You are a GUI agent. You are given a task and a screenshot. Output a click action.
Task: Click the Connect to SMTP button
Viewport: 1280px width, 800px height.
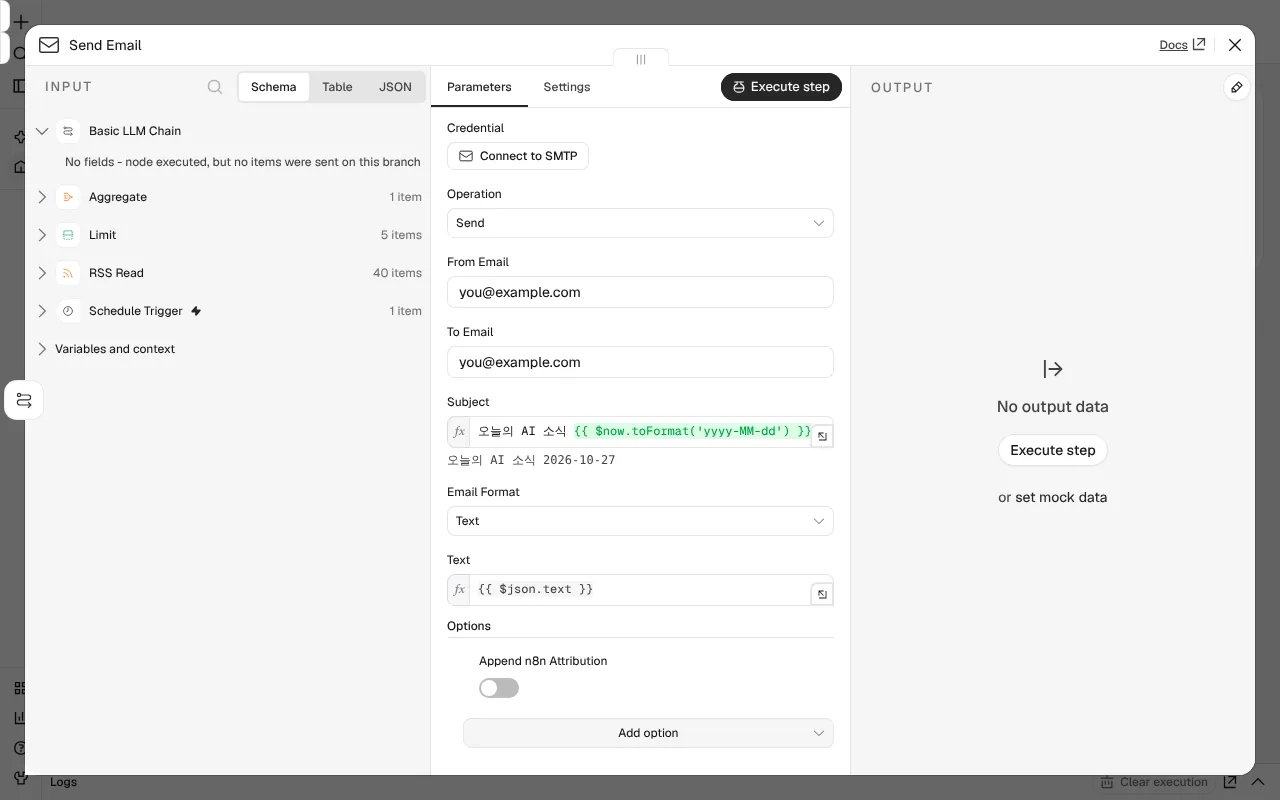[518, 156]
